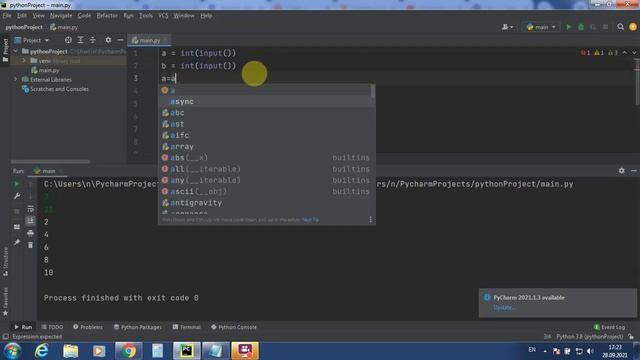Open the Navigate menu
This screenshot has height=360, width=640.
[61, 16]
